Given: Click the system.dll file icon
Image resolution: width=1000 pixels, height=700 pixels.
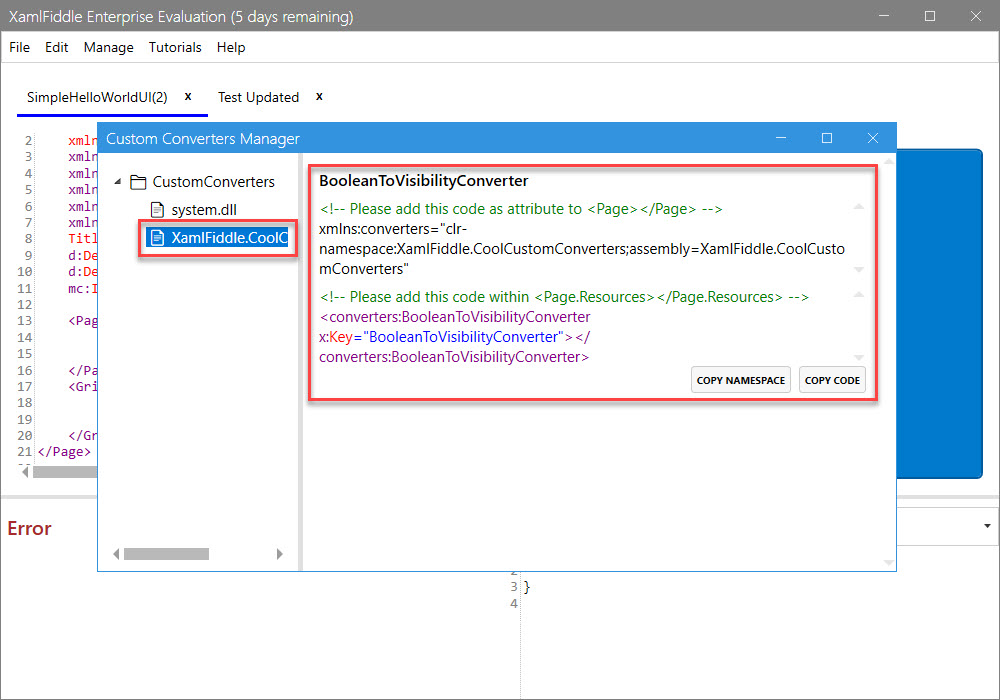Looking at the screenshot, I should coord(157,210).
